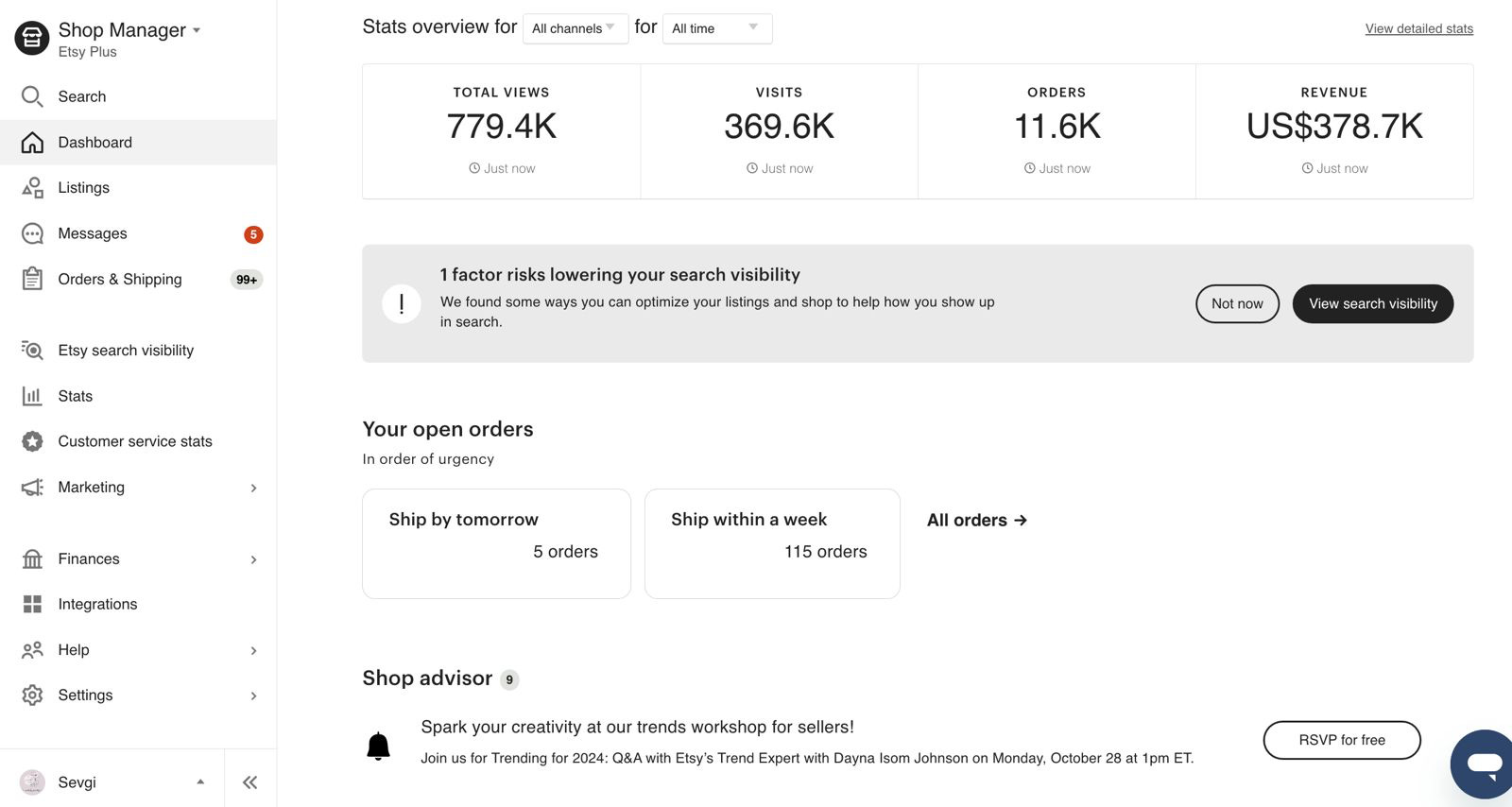Viewport: 1512px width, 807px height.
Task: Click the Shop advisor bell icon
Action: (378, 746)
